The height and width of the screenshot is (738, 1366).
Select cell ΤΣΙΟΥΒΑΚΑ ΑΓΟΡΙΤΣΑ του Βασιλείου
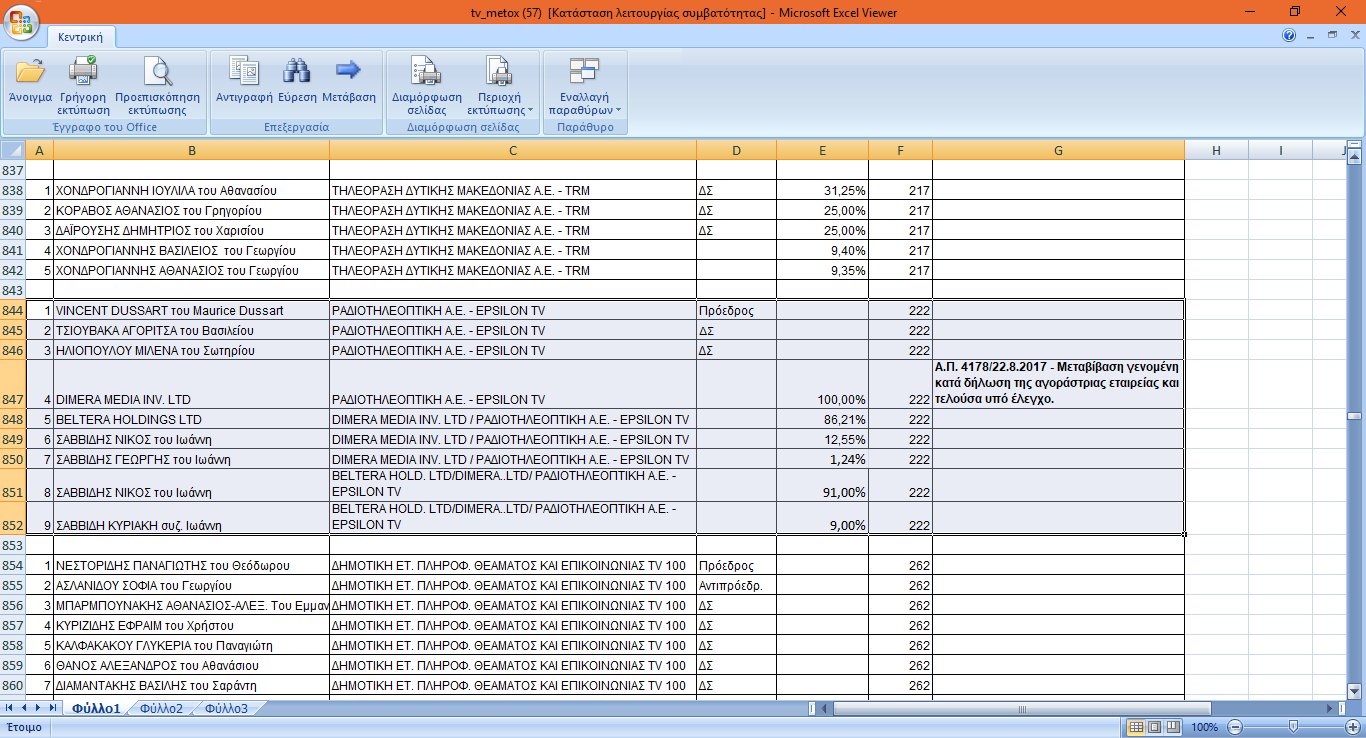tap(191, 330)
